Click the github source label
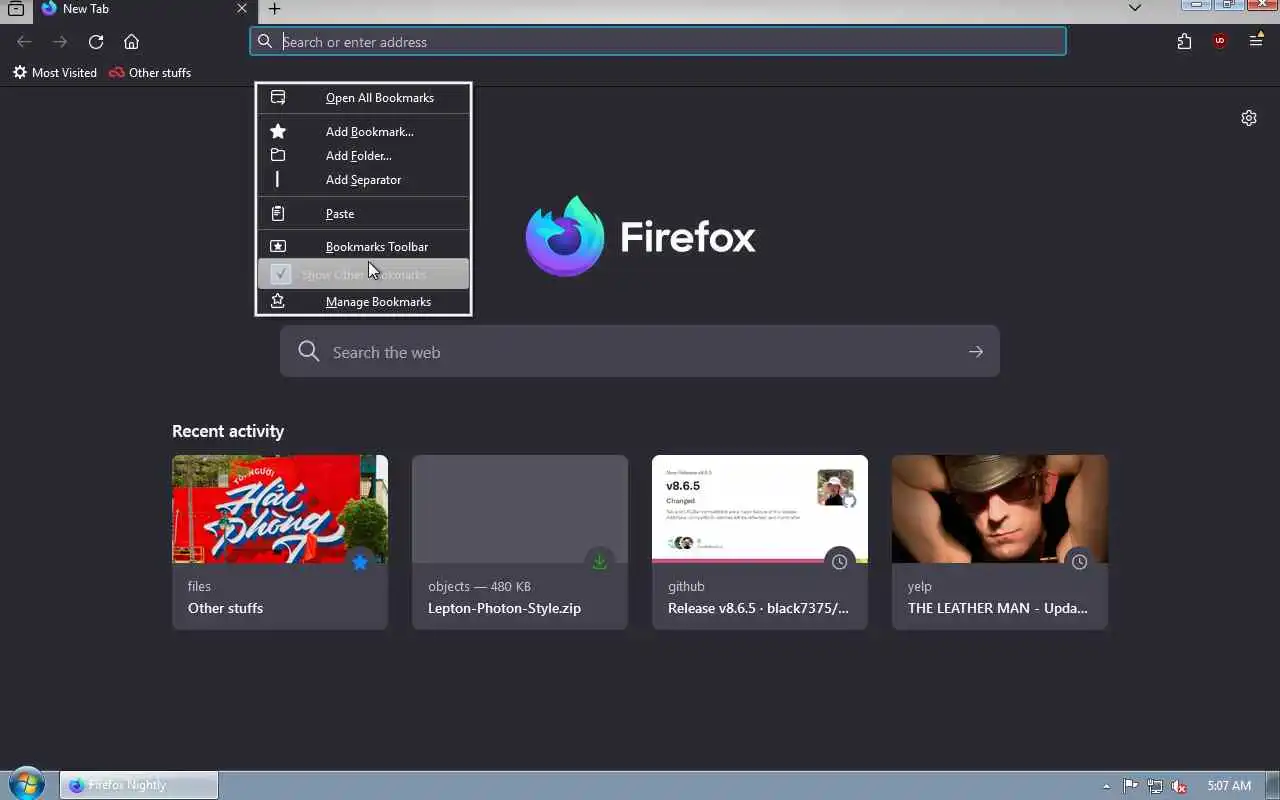This screenshot has height=800, width=1280. click(686, 587)
